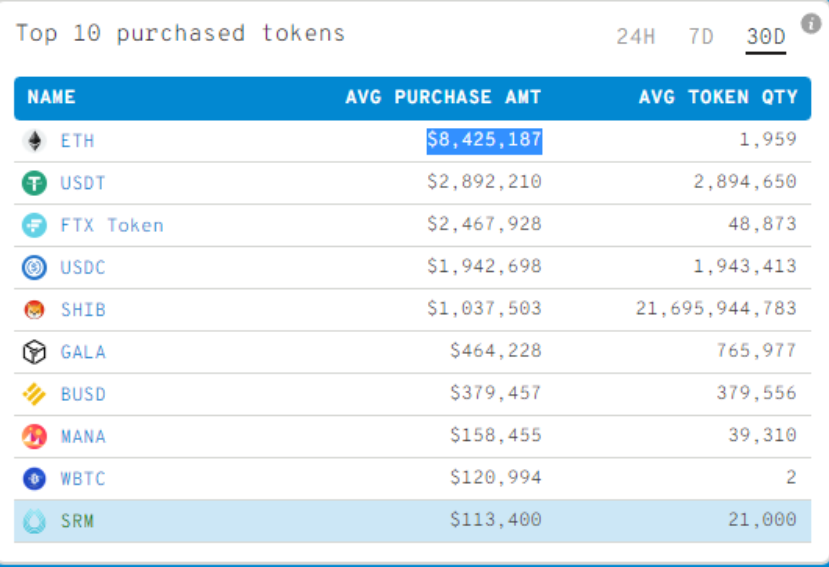829x567 pixels.
Task: Open the GALA token link
Action: [83, 352]
